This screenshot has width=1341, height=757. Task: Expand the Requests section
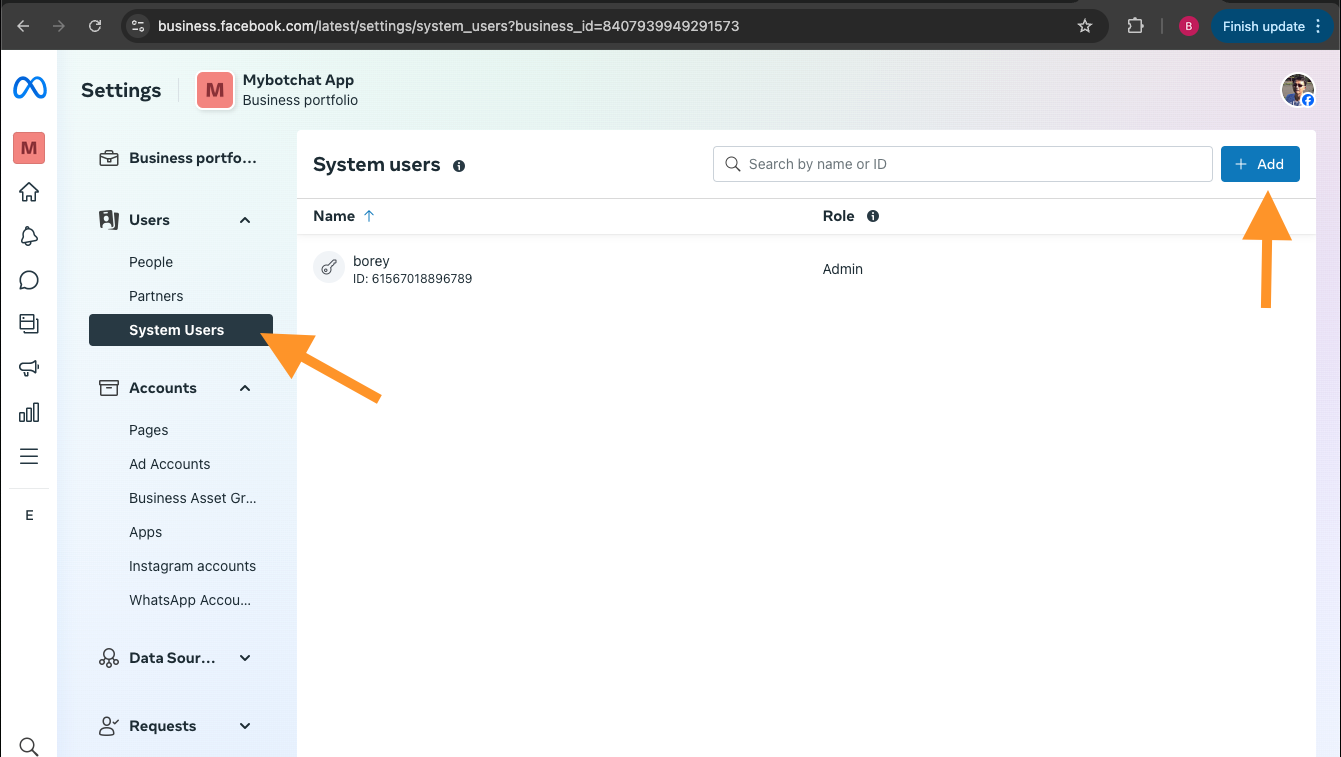245,726
